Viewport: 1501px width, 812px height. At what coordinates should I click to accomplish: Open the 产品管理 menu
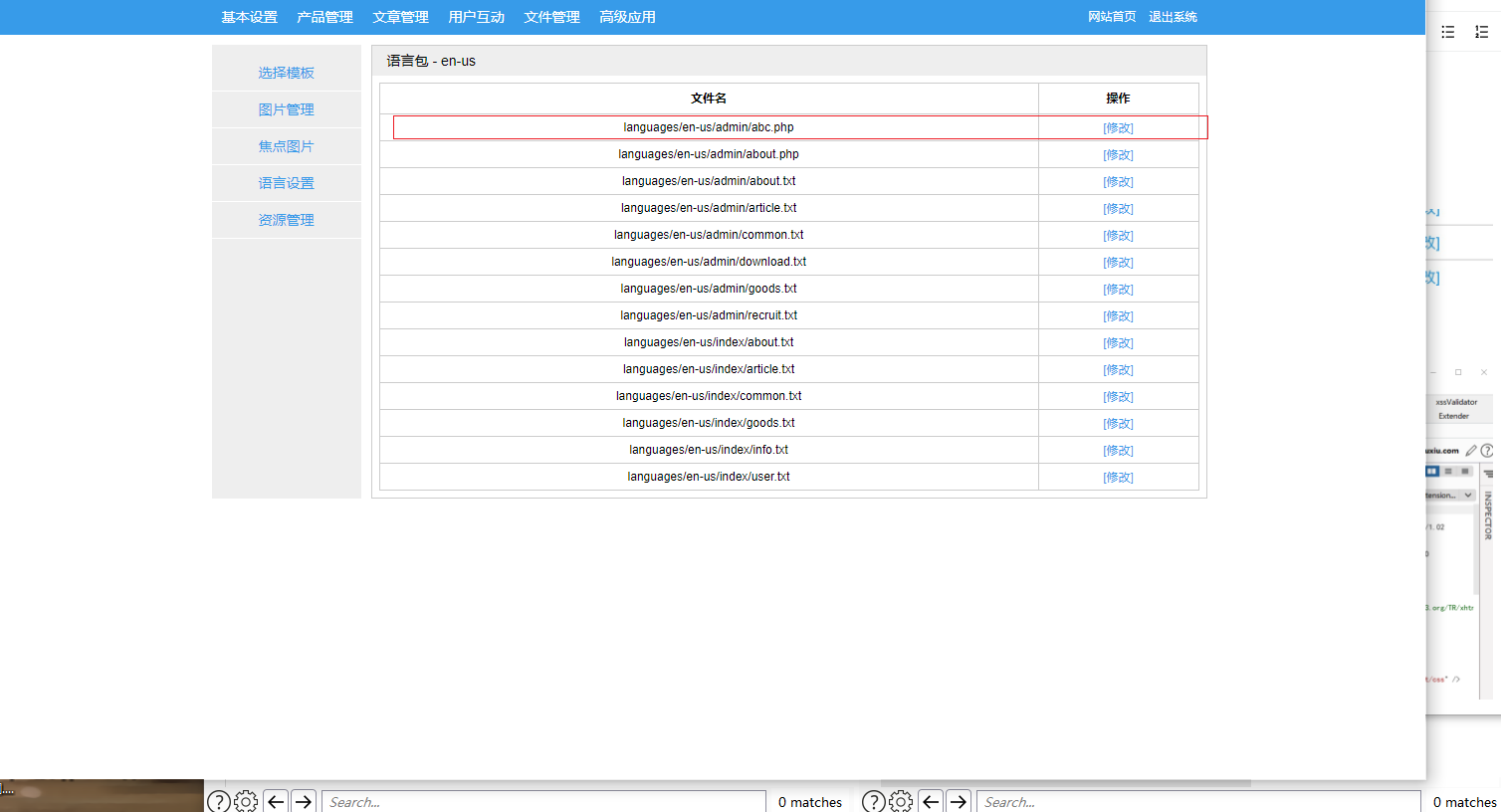(x=324, y=17)
